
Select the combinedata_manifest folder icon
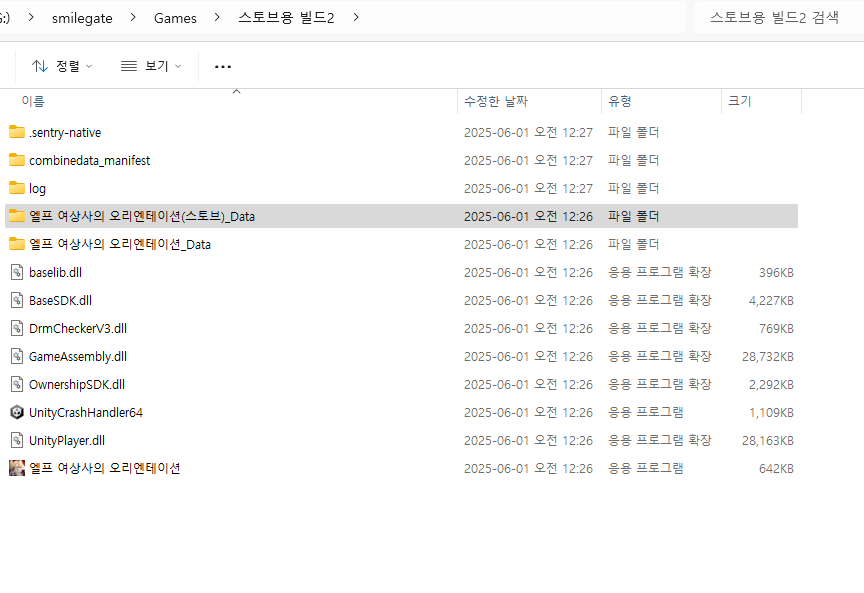click(17, 160)
